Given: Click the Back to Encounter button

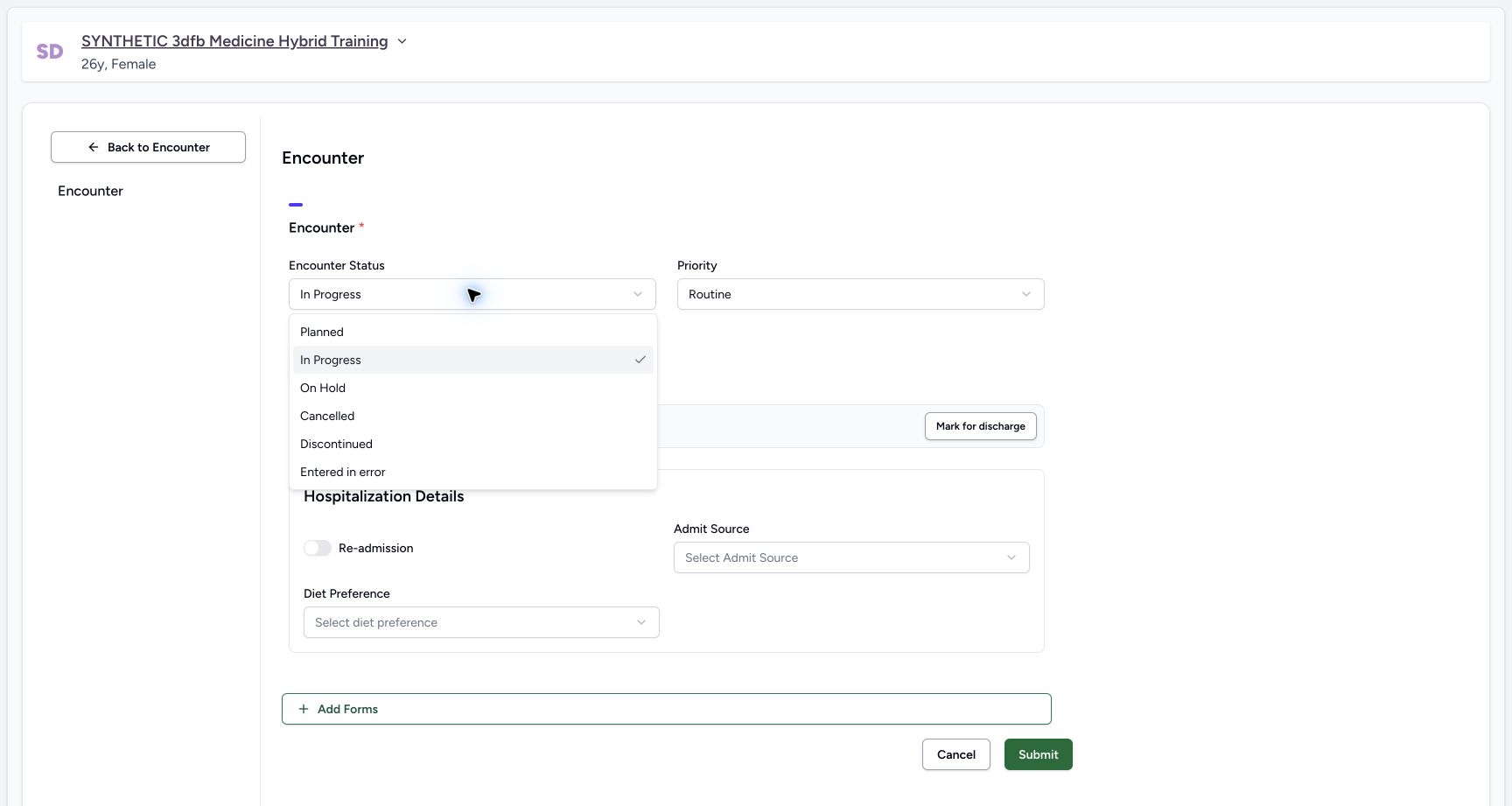Looking at the screenshot, I should pos(148,147).
